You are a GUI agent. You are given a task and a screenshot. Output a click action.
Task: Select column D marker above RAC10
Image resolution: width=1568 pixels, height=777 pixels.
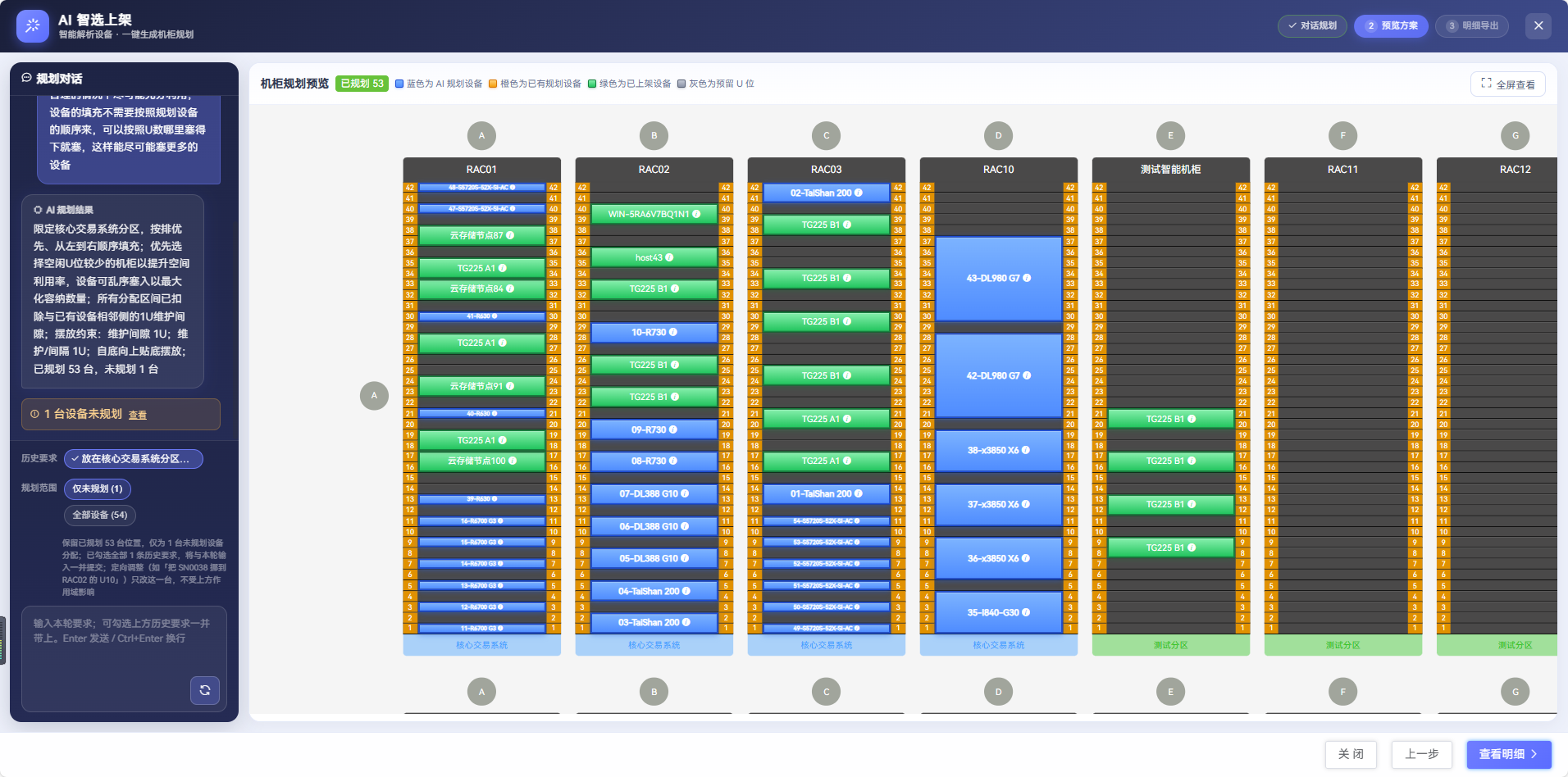point(998,135)
